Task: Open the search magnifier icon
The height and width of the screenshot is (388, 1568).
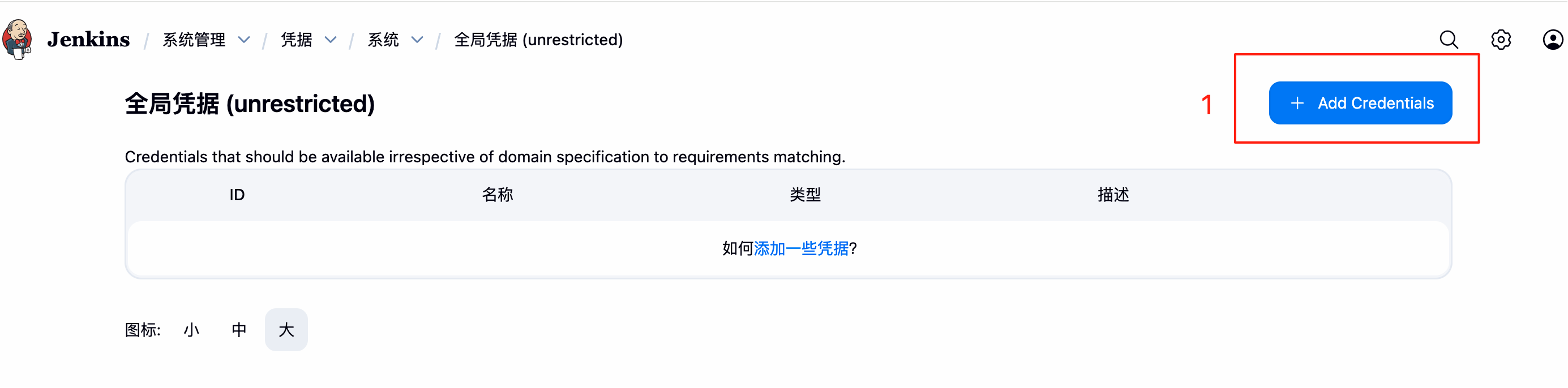Action: point(1449,40)
